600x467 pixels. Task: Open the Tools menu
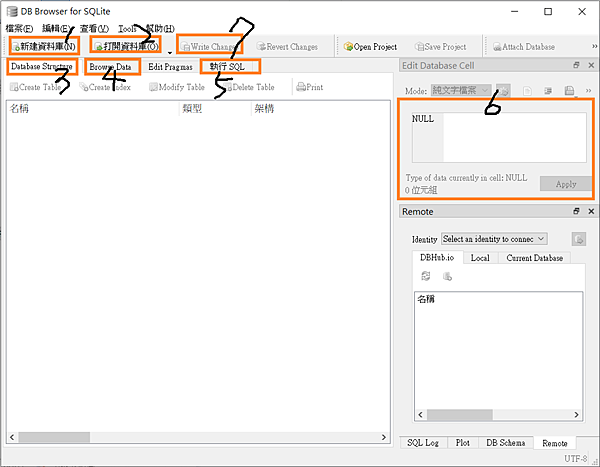pos(127,29)
